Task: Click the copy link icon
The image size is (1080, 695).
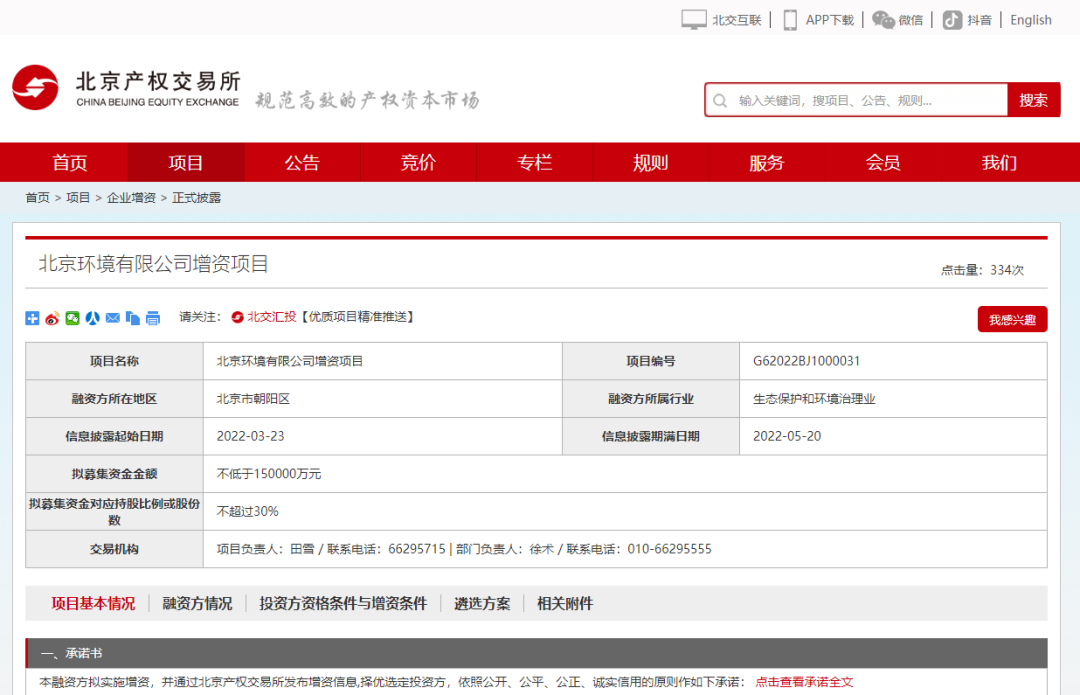Action: pos(132,318)
